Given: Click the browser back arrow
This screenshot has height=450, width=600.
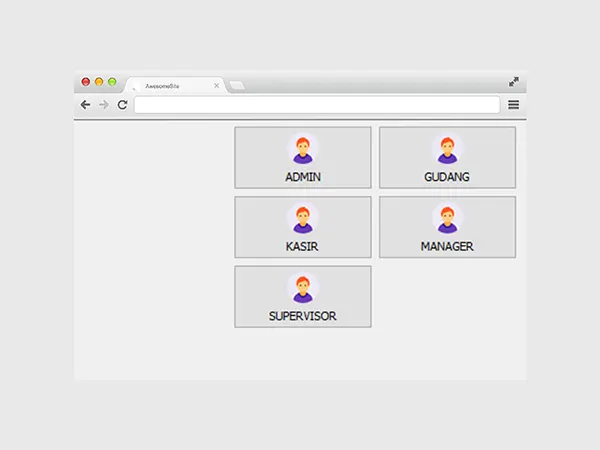Looking at the screenshot, I should [x=85, y=105].
